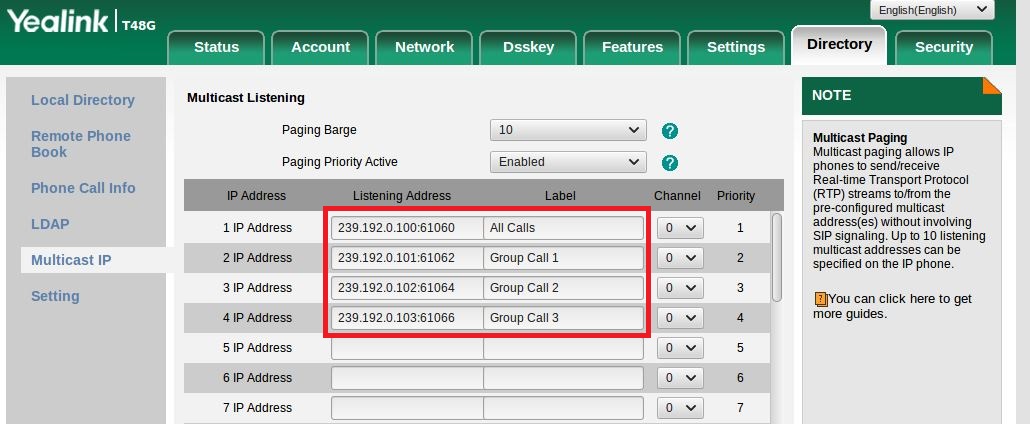The height and width of the screenshot is (424, 1030).
Task: Open help for Paging Barge
Action: 669,131
